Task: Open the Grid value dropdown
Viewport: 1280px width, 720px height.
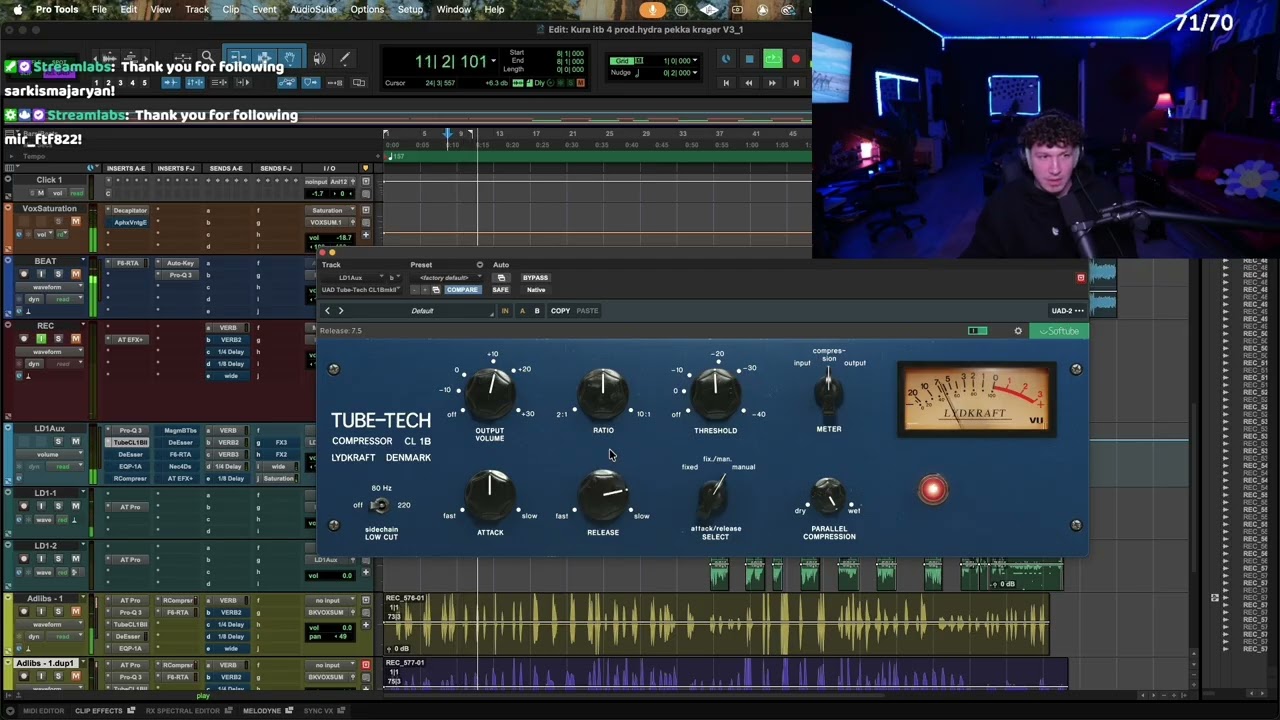Action: tap(696, 61)
